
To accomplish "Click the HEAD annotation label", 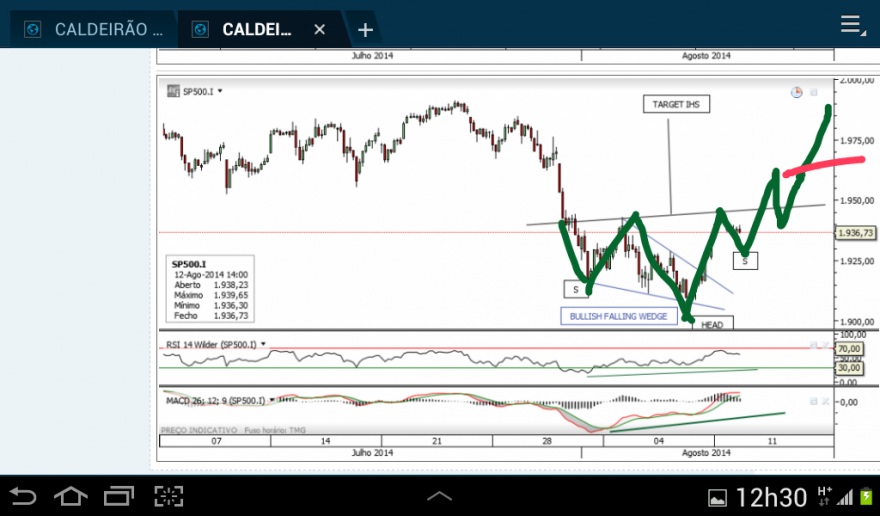I will (712, 324).
